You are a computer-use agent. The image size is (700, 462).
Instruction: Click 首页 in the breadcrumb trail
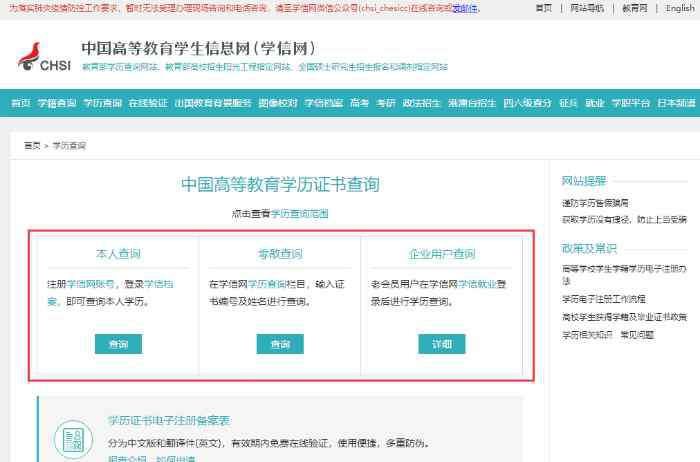coord(32,146)
